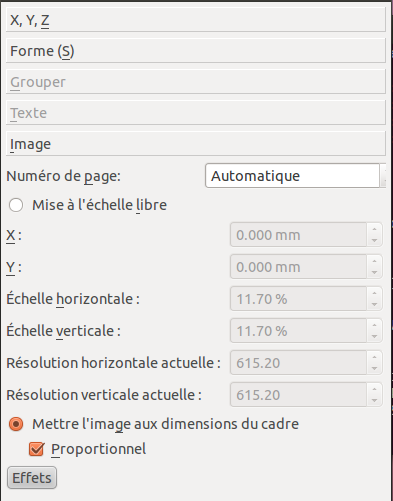Decrease Résolution verticale actuelle with down arrow

coord(374,401)
